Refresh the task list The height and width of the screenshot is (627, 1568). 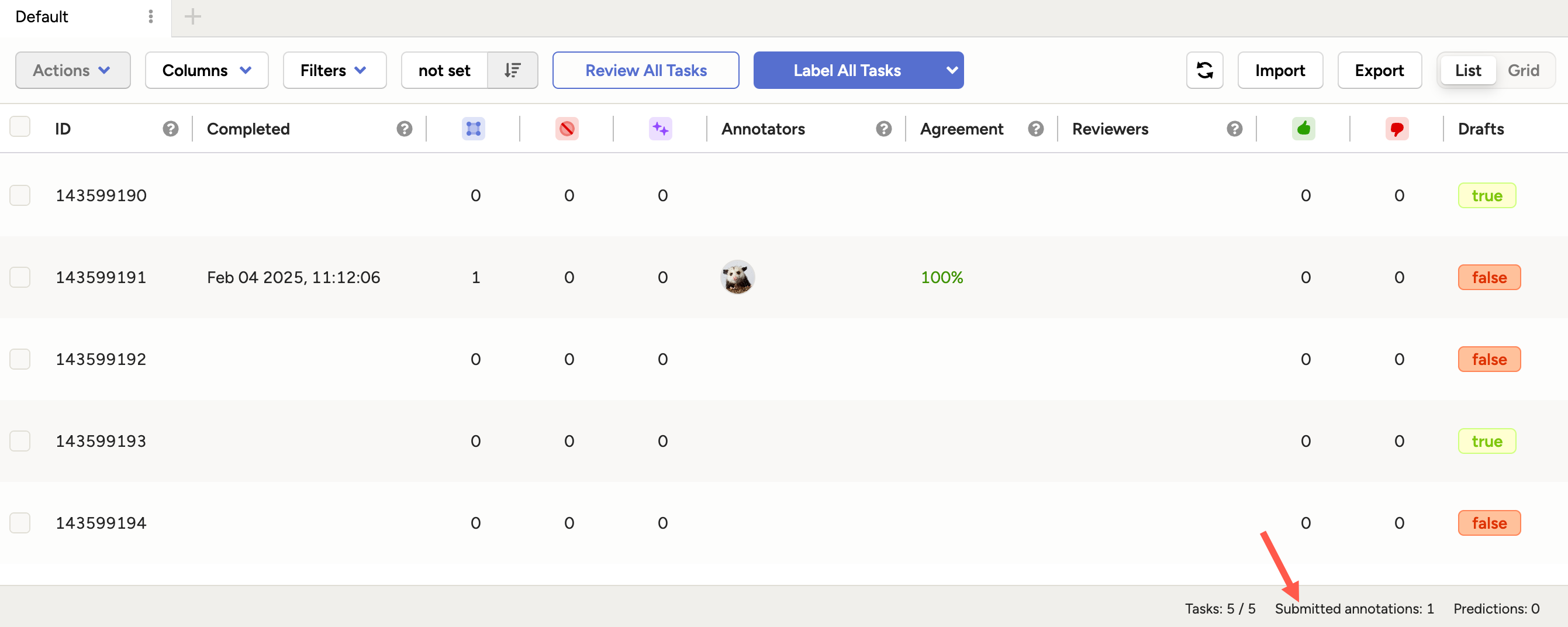tap(1204, 70)
